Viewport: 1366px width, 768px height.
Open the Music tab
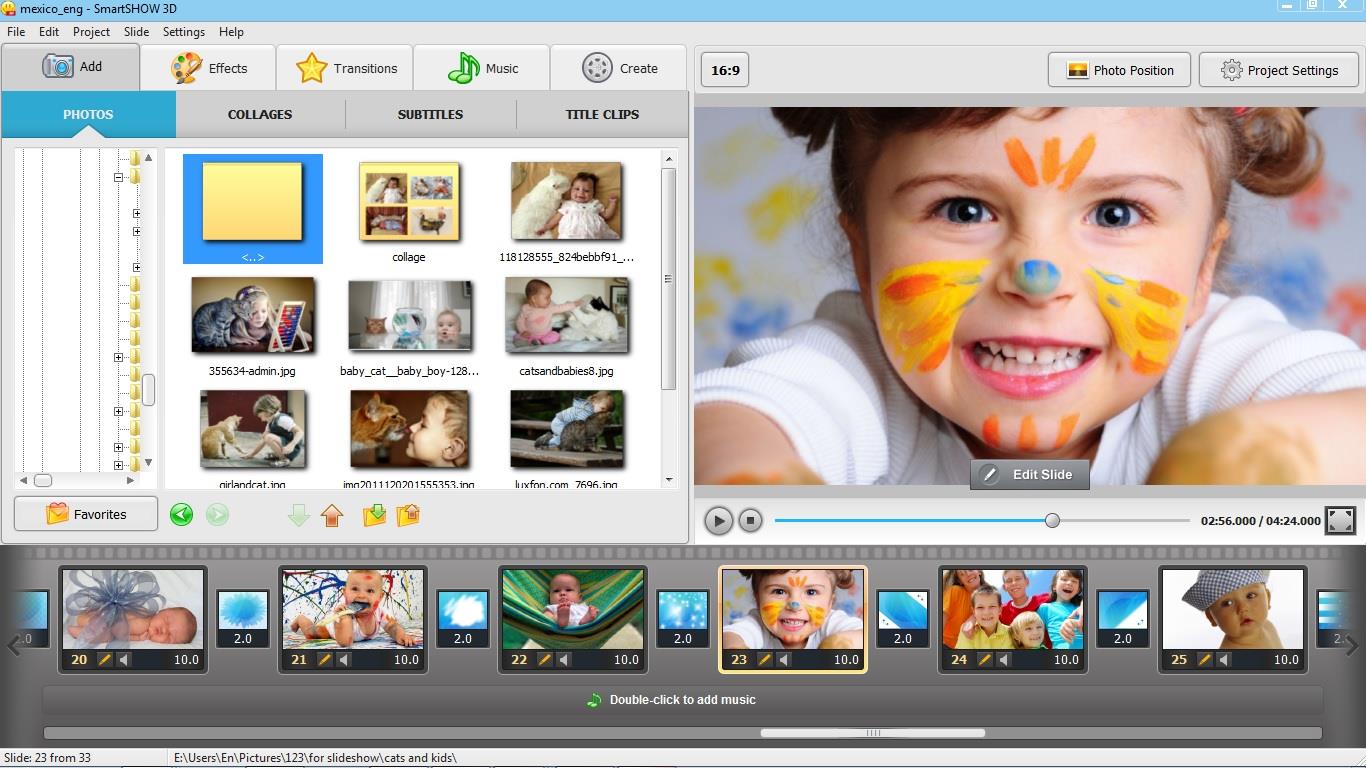tap(482, 68)
